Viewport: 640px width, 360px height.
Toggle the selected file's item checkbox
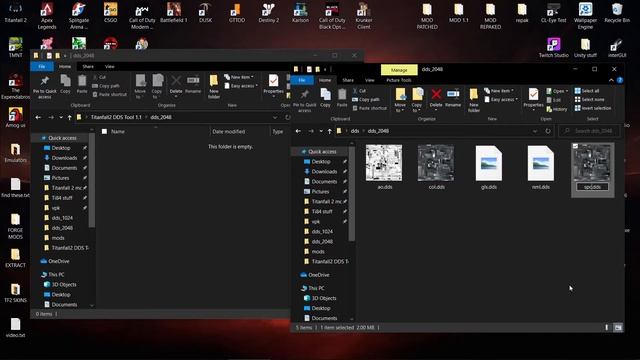coord(575,146)
